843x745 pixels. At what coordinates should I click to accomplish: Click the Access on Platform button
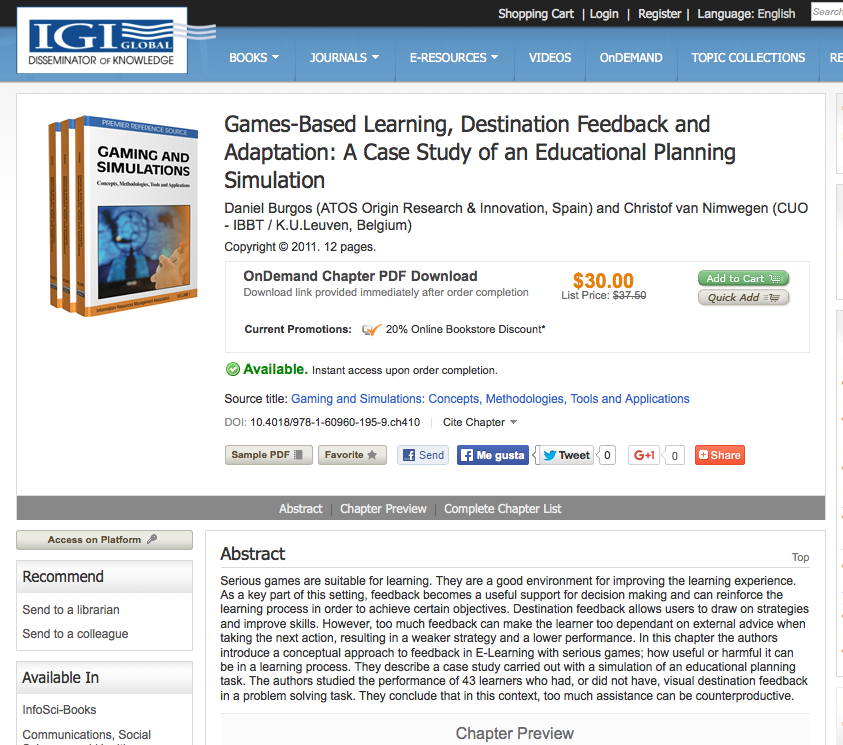(x=104, y=540)
